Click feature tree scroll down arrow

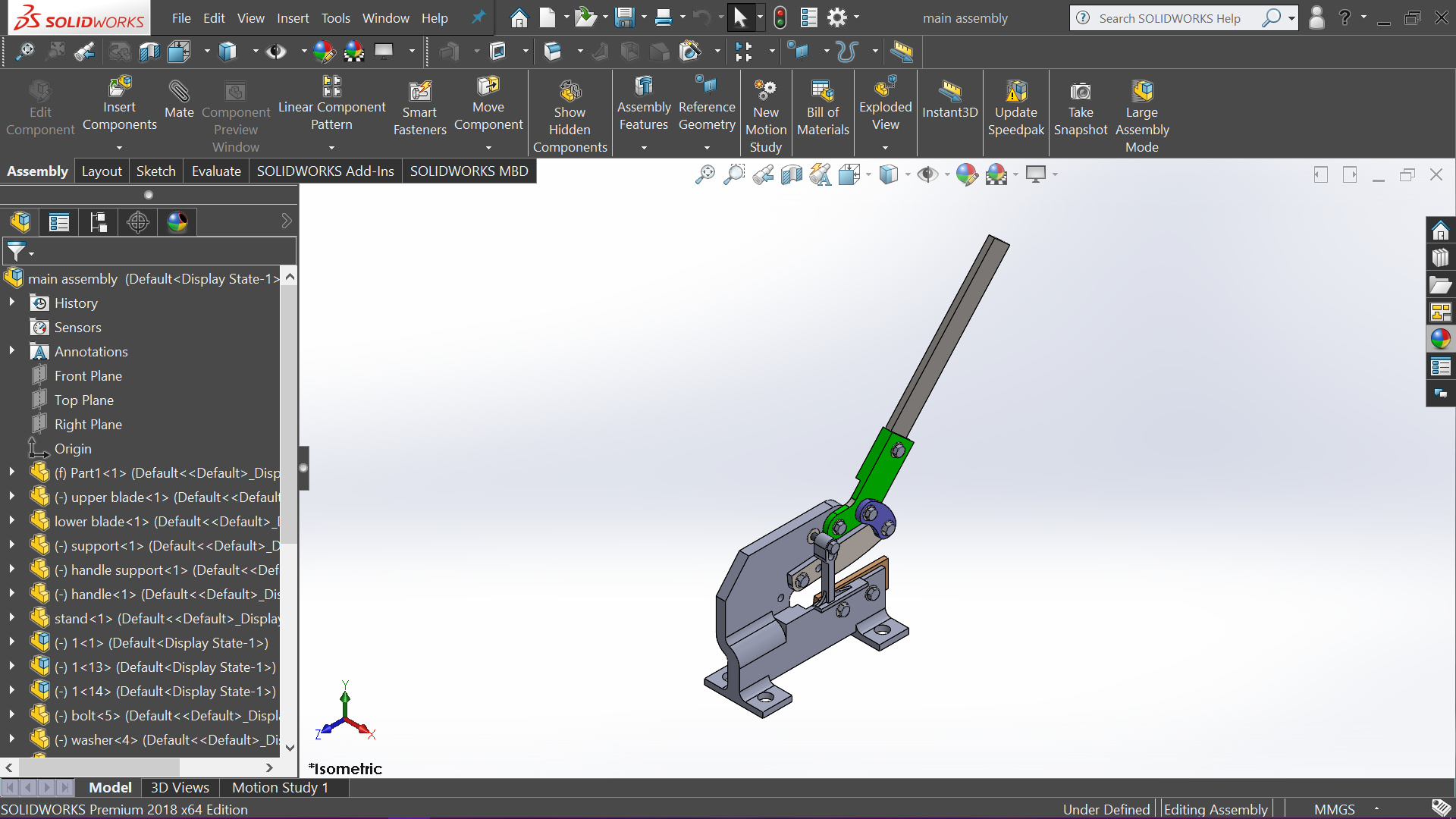tap(290, 748)
